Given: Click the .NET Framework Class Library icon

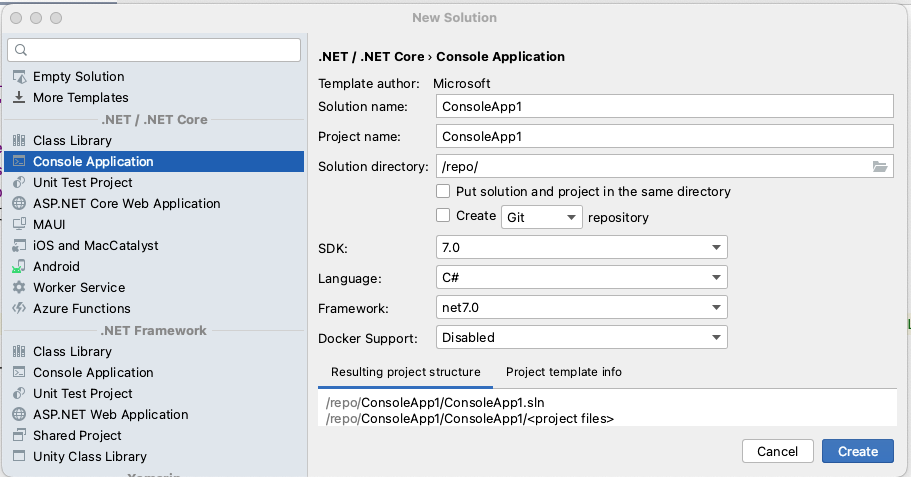Looking at the screenshot, I should point(19,352).
